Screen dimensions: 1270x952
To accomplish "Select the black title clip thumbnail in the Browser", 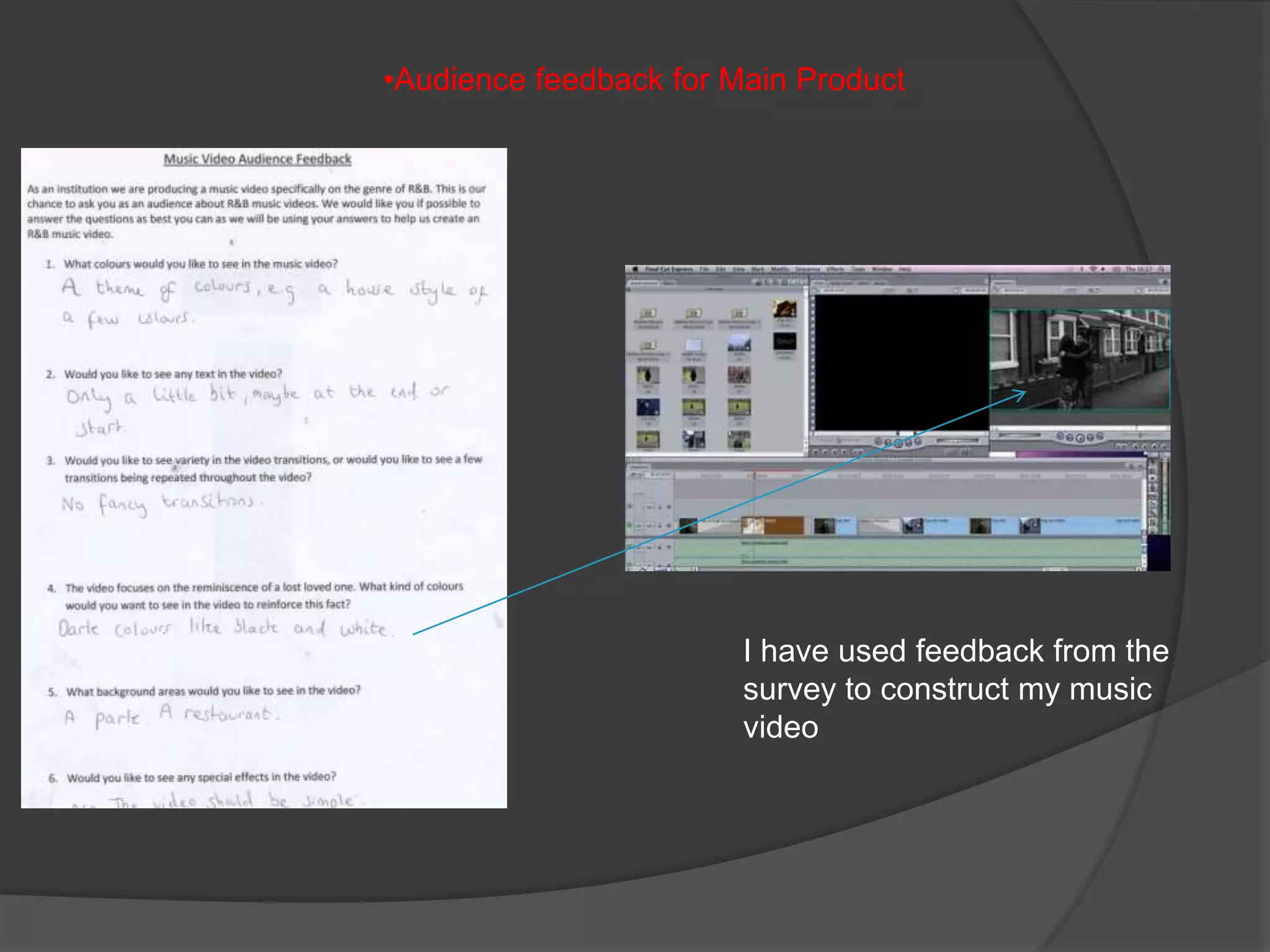I will click(x=784, y=342).
